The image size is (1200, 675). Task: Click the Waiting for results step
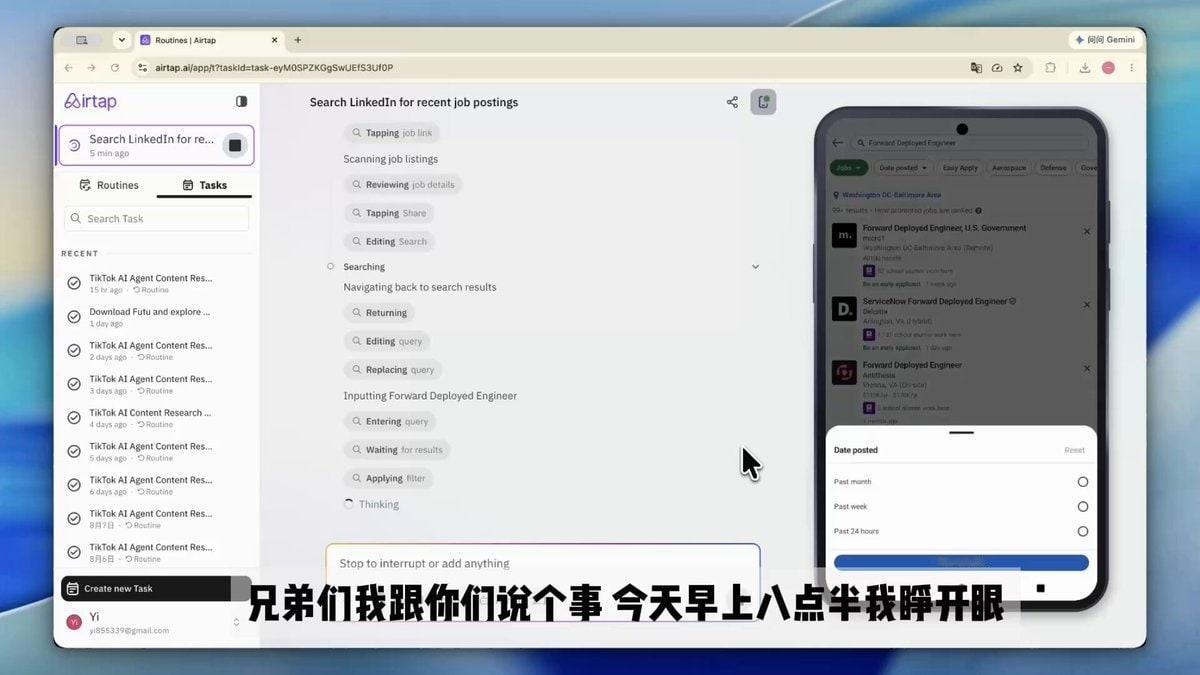click(x=397, y=450)
